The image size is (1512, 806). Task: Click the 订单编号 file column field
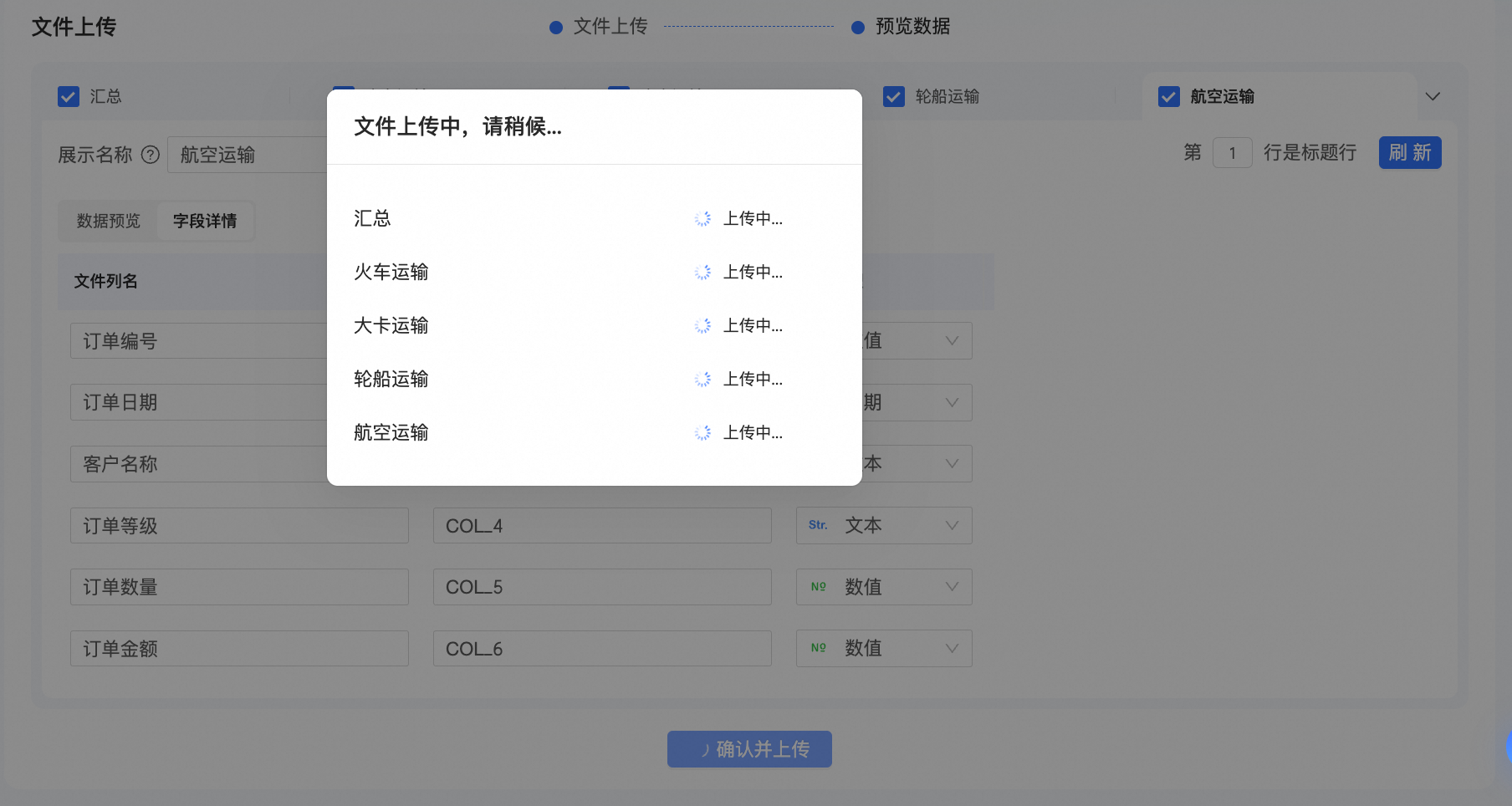click(199, 341)
